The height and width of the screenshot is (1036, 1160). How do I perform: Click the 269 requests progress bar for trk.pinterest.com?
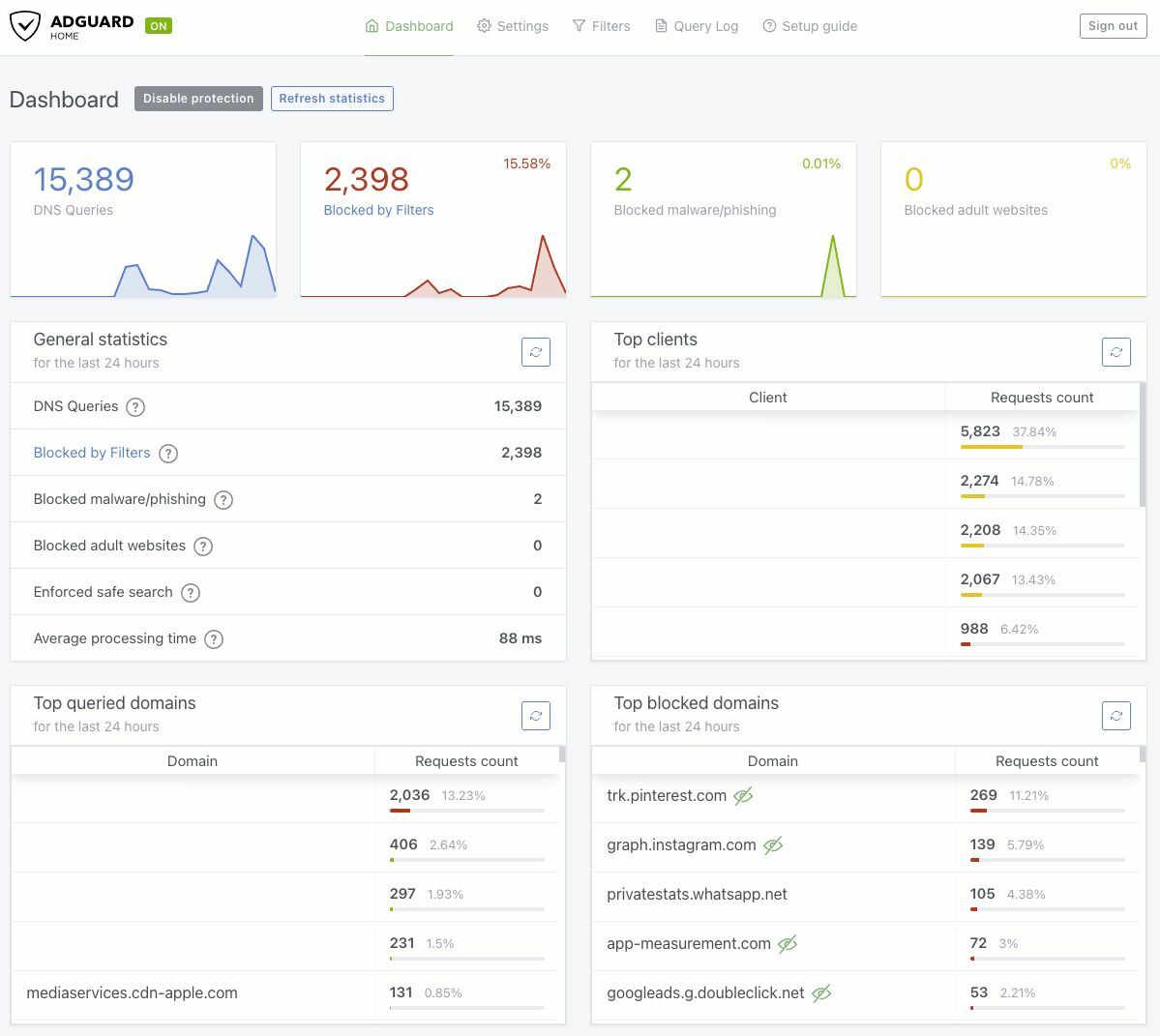(1047, 811)
